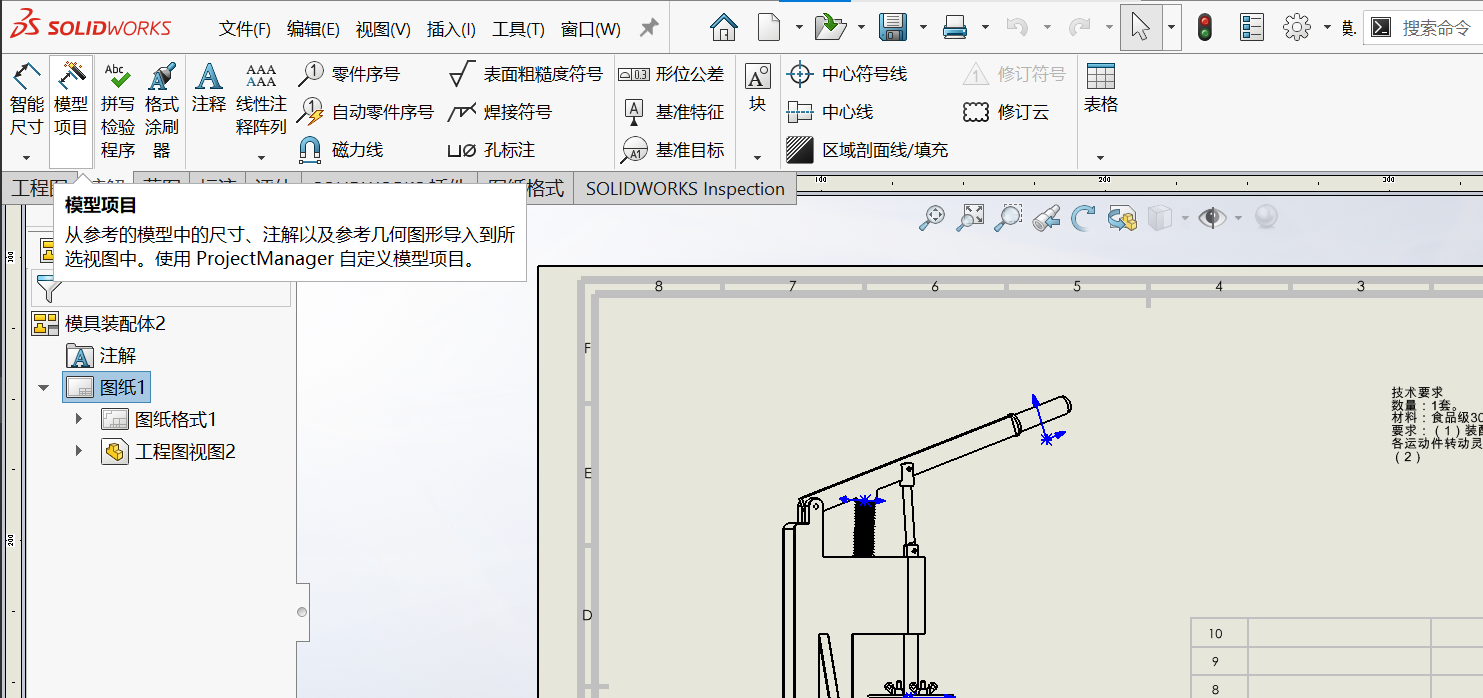Screen dimensions: 1483x698
Task: Select the 智能尺寸 (Smart Dimension) tool
Action: pos(25,95)
